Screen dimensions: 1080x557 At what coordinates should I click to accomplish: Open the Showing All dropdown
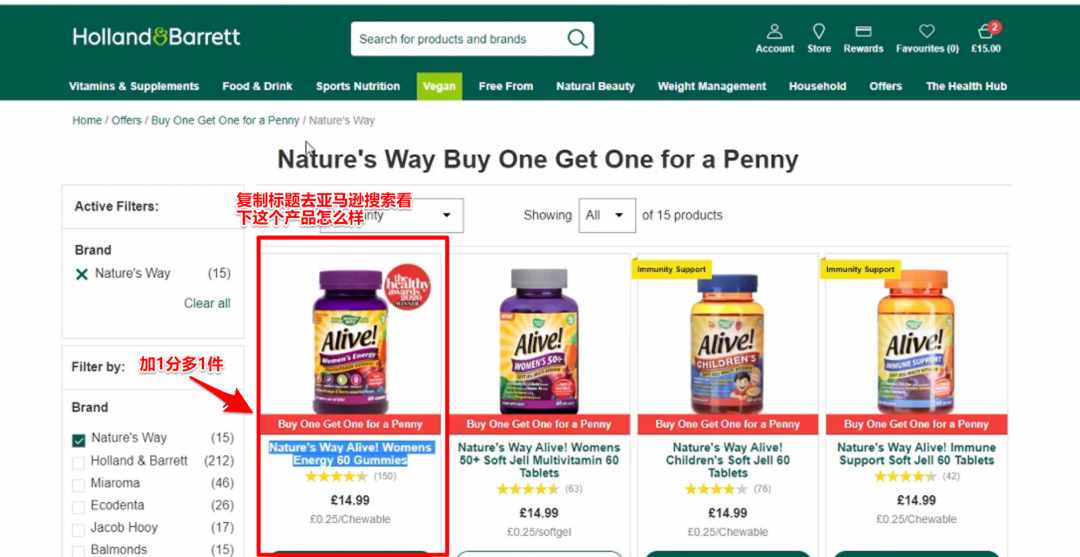click(x=606, y=216)
